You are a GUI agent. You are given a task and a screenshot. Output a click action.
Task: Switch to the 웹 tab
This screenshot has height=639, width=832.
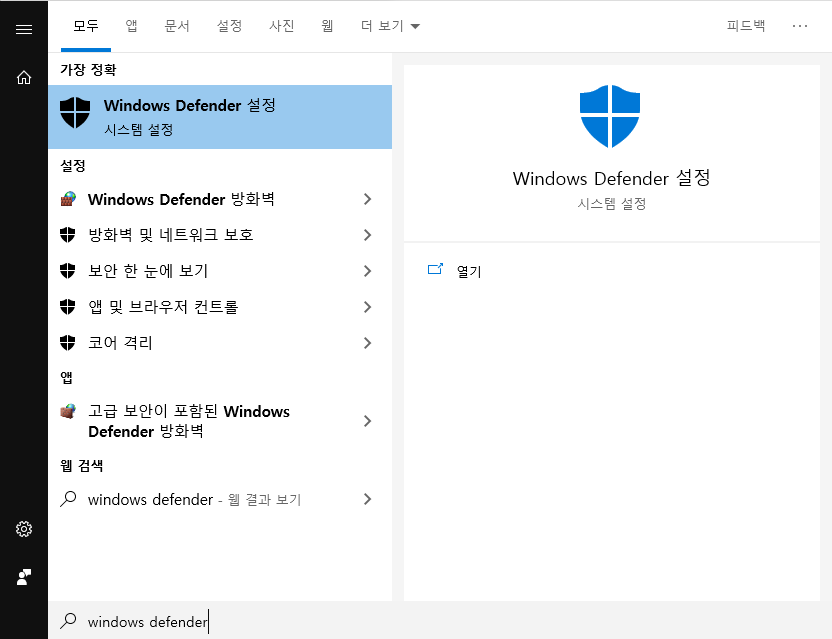click(x=327, y=25)
